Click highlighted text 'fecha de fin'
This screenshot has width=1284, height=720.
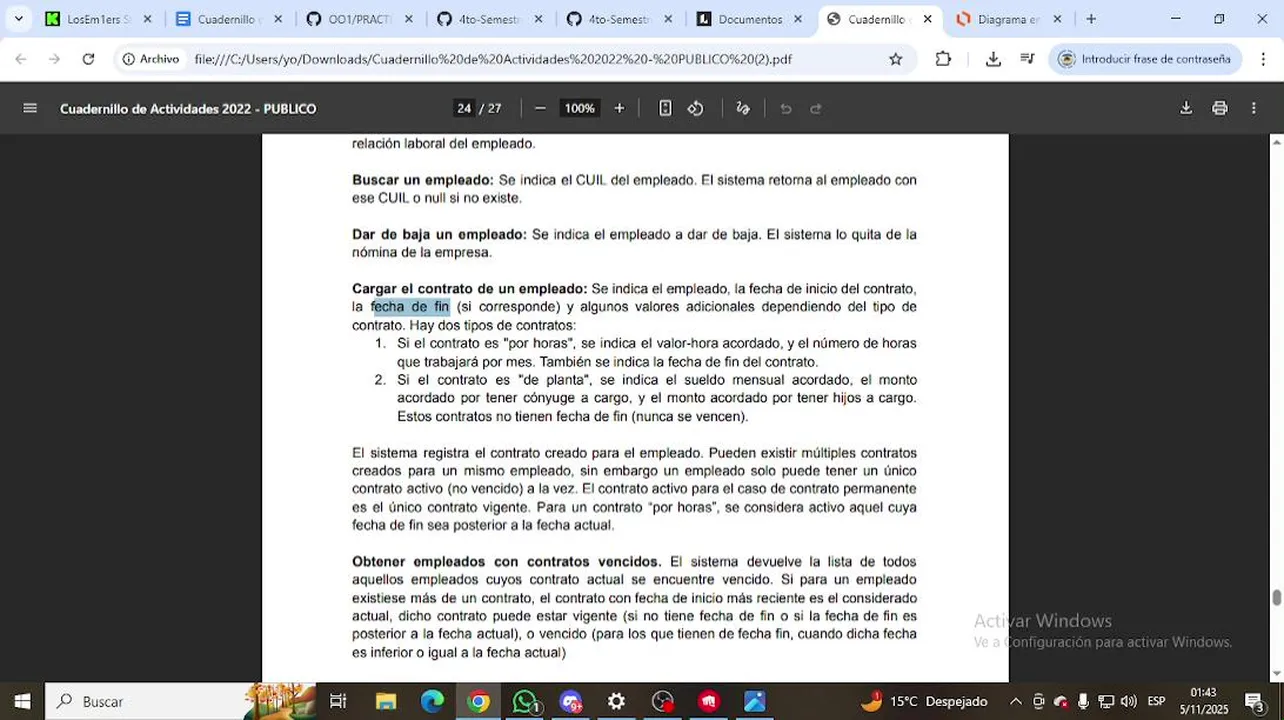pos(411,307)
